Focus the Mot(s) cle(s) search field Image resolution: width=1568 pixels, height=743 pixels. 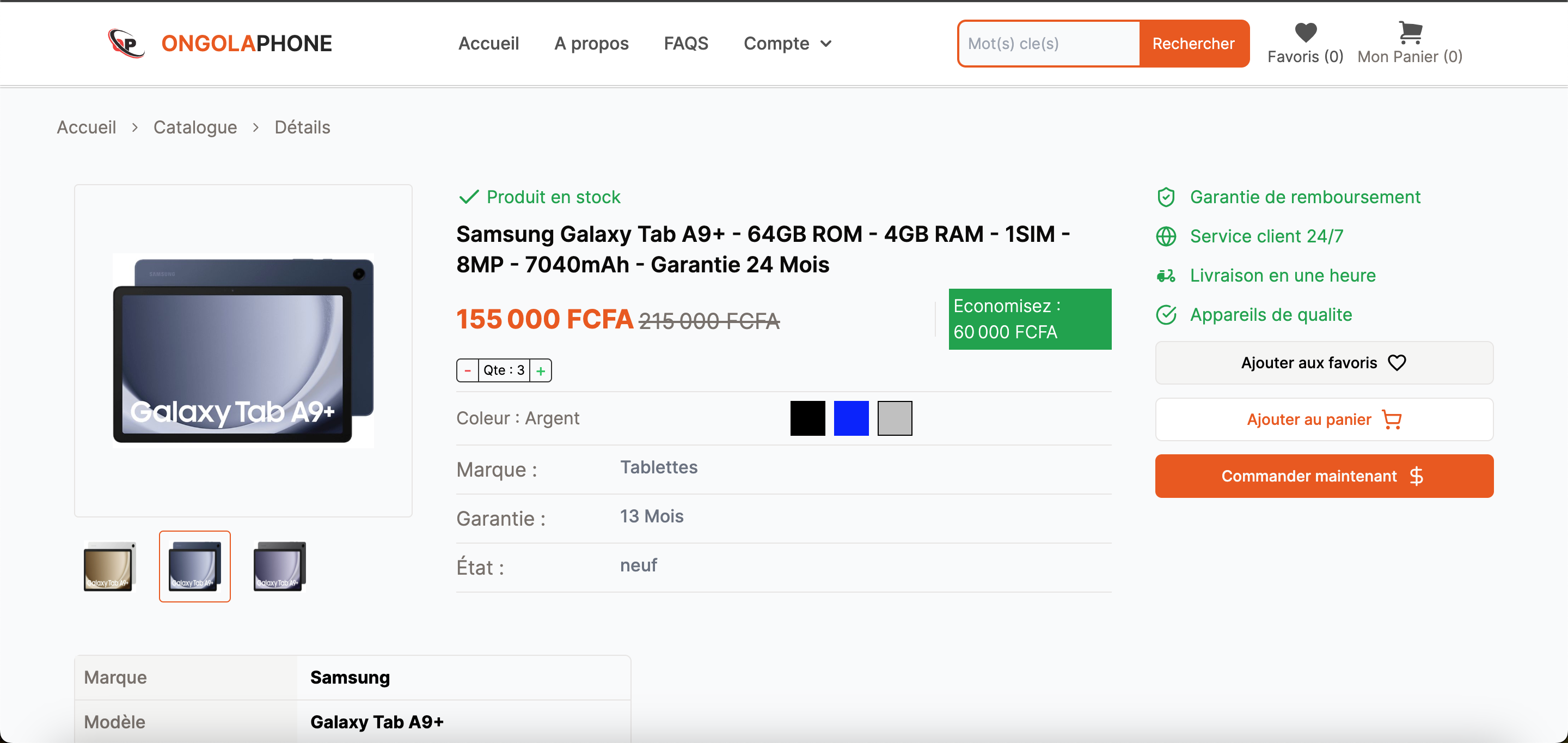click(1049, 43)
